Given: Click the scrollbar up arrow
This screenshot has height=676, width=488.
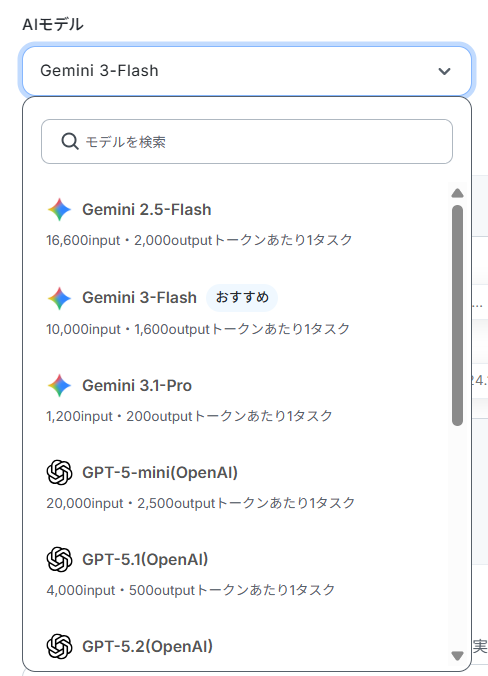Looking at the screenshot, I should point(457,193).
